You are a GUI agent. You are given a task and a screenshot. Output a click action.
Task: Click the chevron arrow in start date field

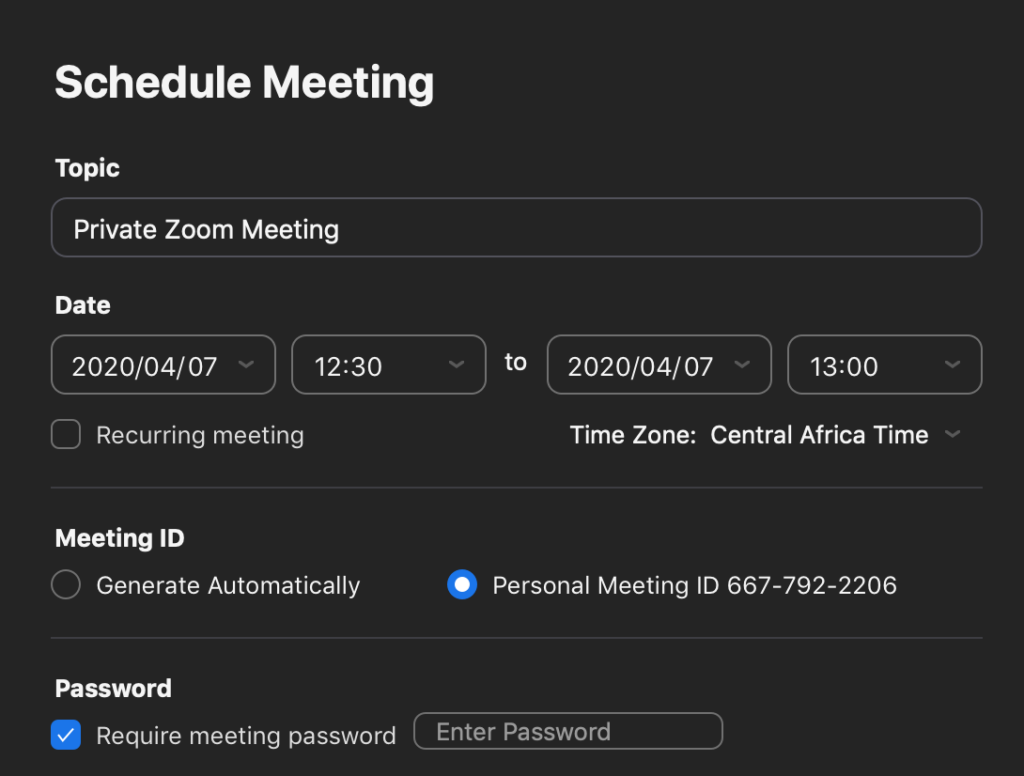click(x=246, y=365)
